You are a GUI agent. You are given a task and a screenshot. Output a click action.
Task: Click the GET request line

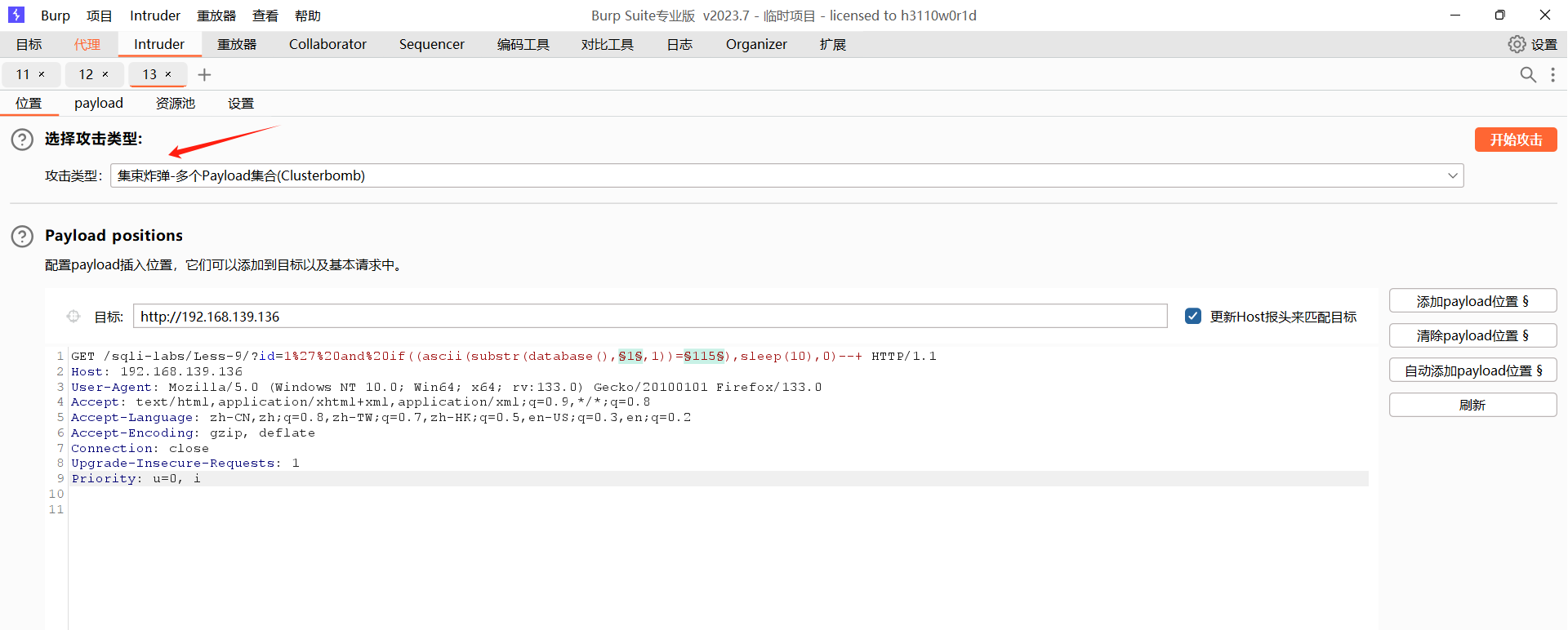coord(504,356)
